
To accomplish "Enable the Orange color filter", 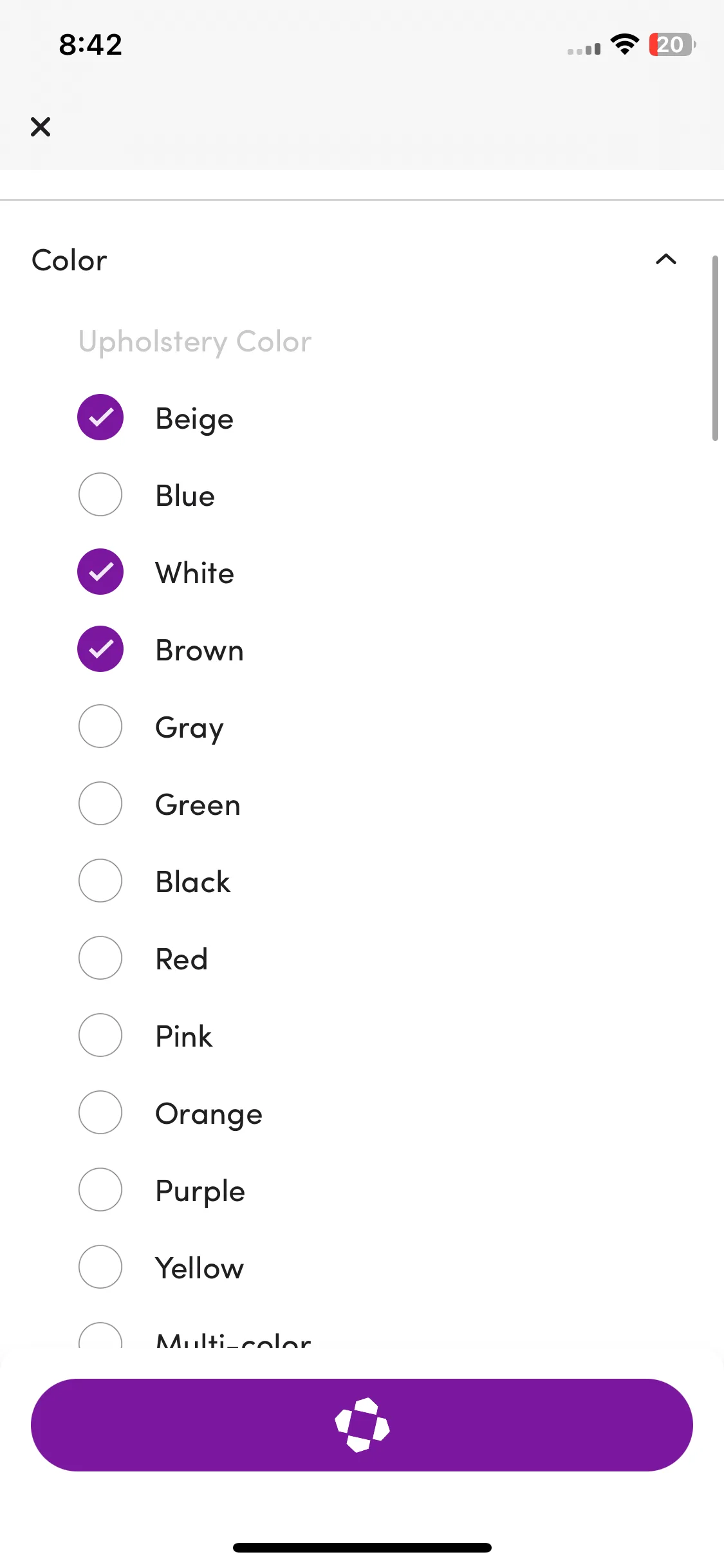I will pyautogui.click(x=100, y=1112).
